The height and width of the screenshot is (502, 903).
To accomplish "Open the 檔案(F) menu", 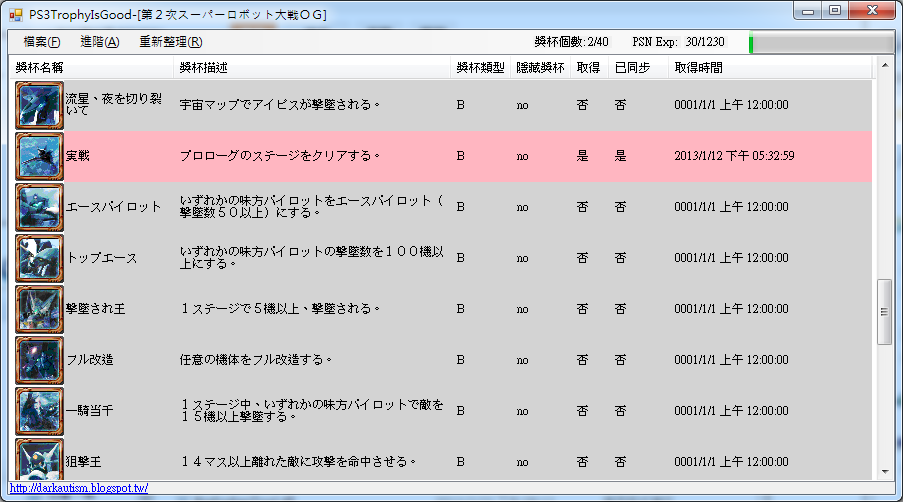I will tap(41, 42).
